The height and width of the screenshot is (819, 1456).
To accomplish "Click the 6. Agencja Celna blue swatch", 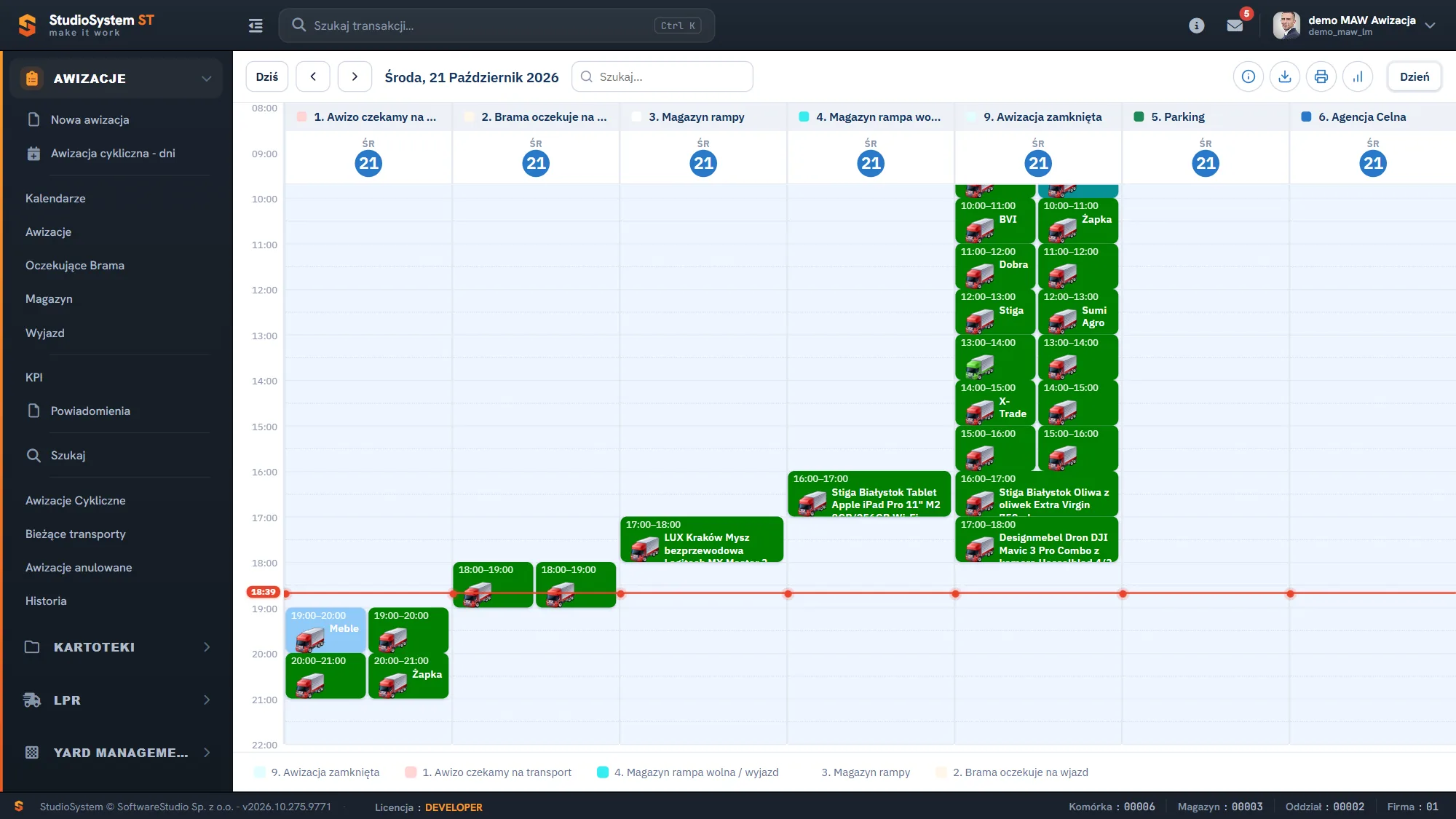I will 1306,116.
